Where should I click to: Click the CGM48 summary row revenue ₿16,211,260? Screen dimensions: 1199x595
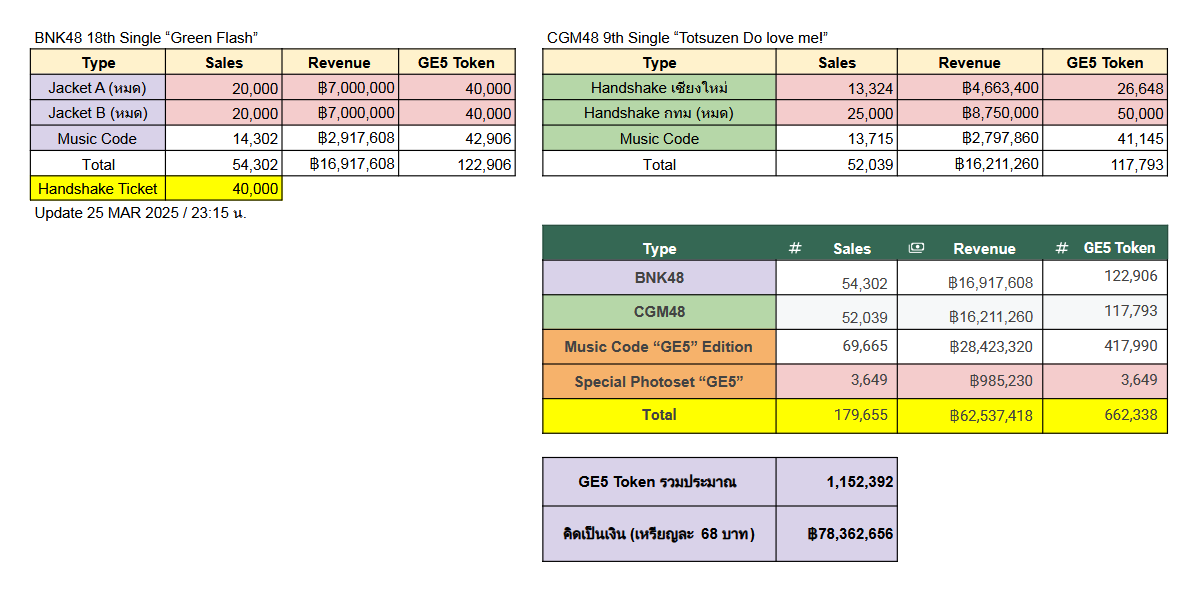tap(970, 312)
